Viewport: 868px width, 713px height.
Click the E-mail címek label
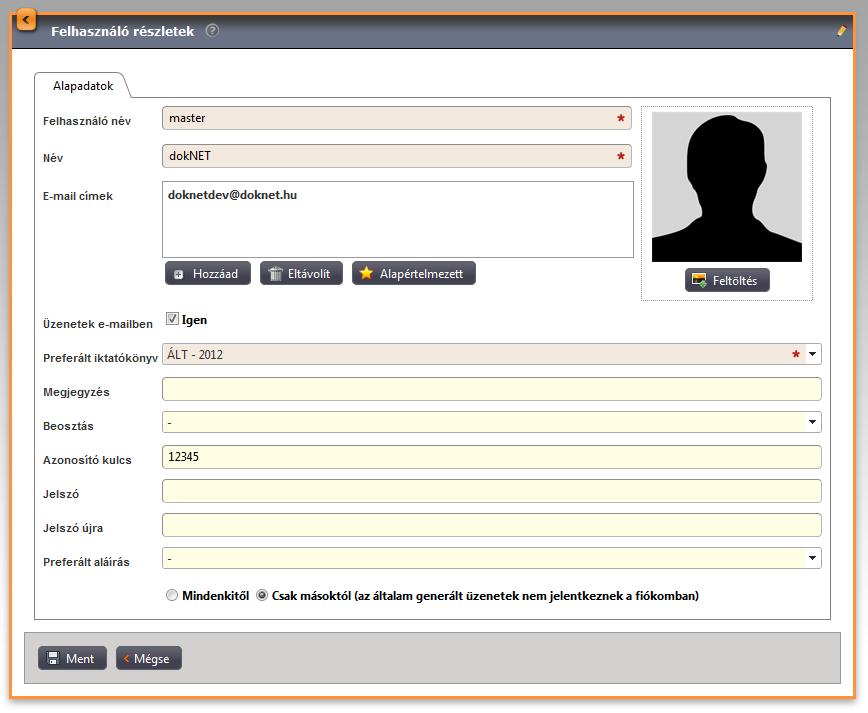78,196
